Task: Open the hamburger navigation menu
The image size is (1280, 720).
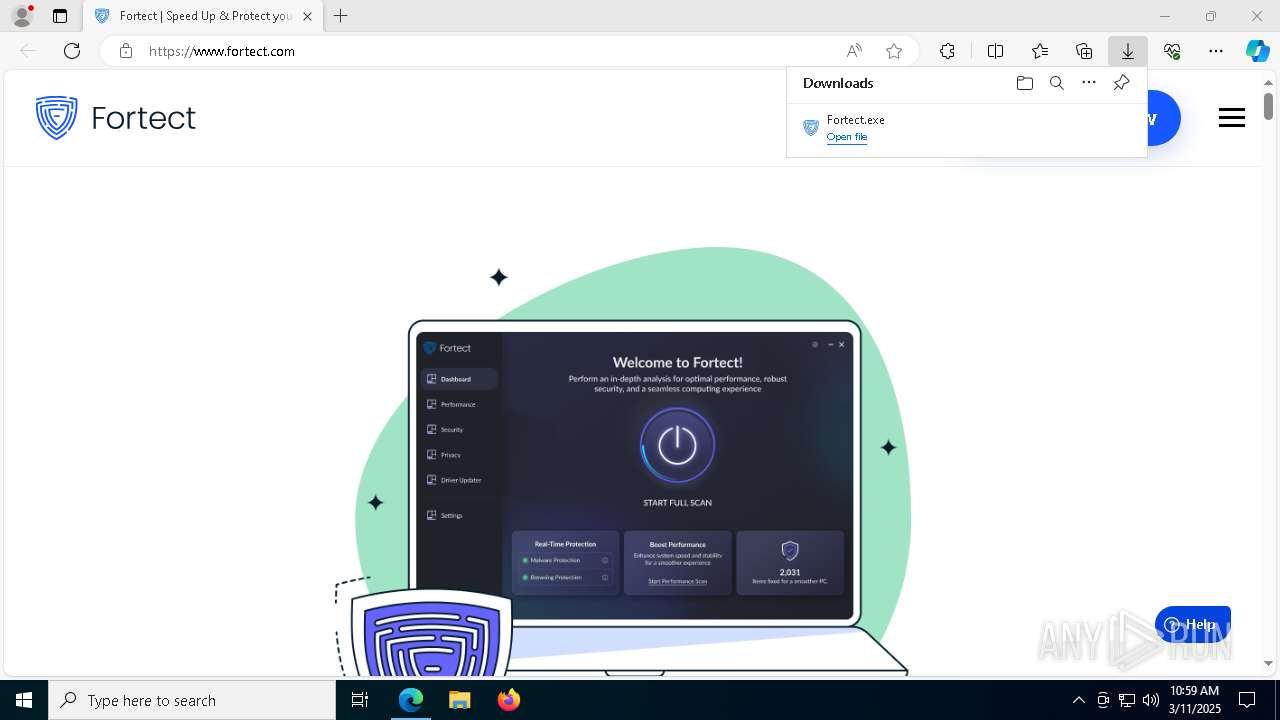Action: (1232, 118)
